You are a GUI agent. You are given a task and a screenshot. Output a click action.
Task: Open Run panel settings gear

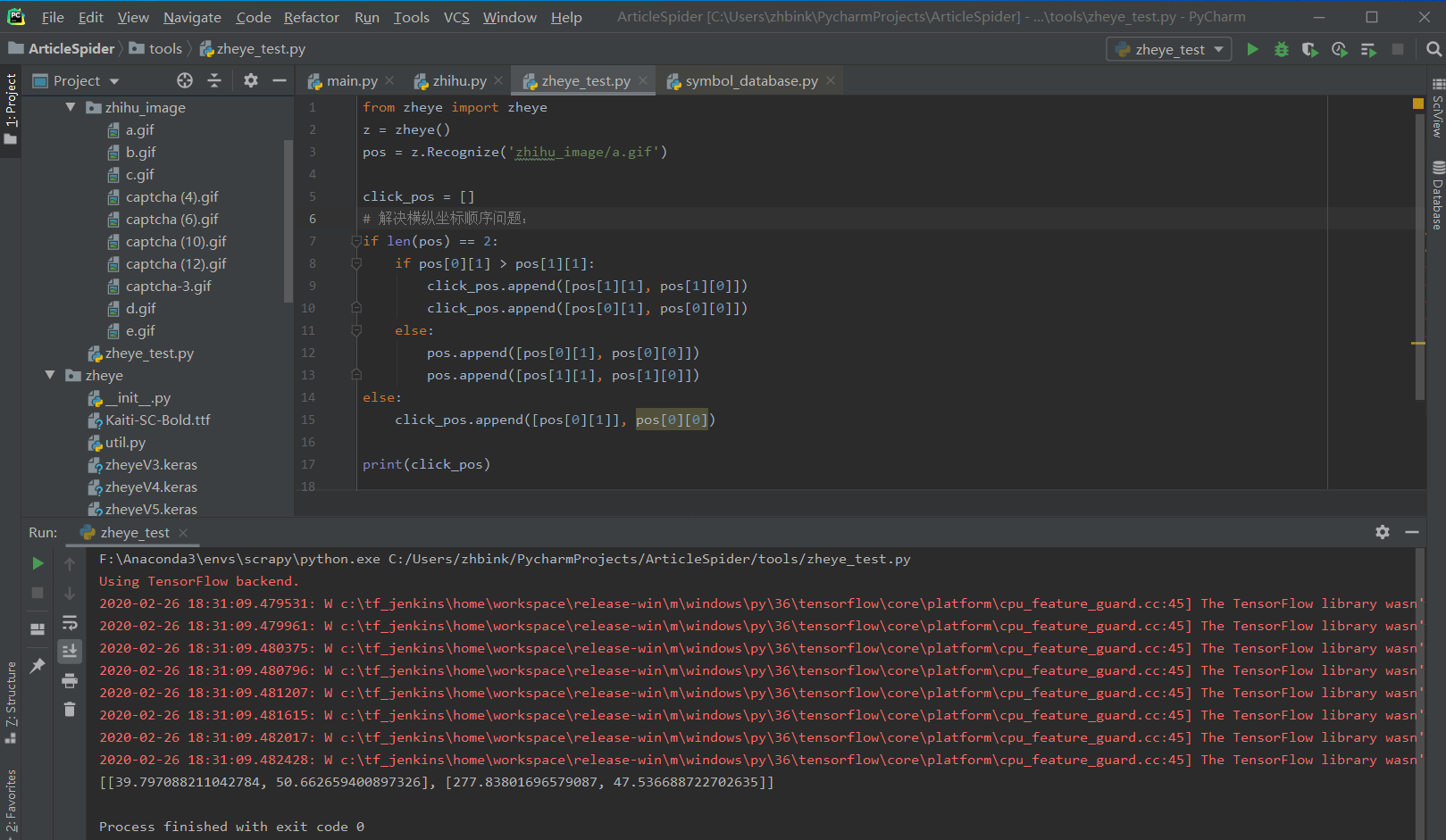click(1383, 532)
